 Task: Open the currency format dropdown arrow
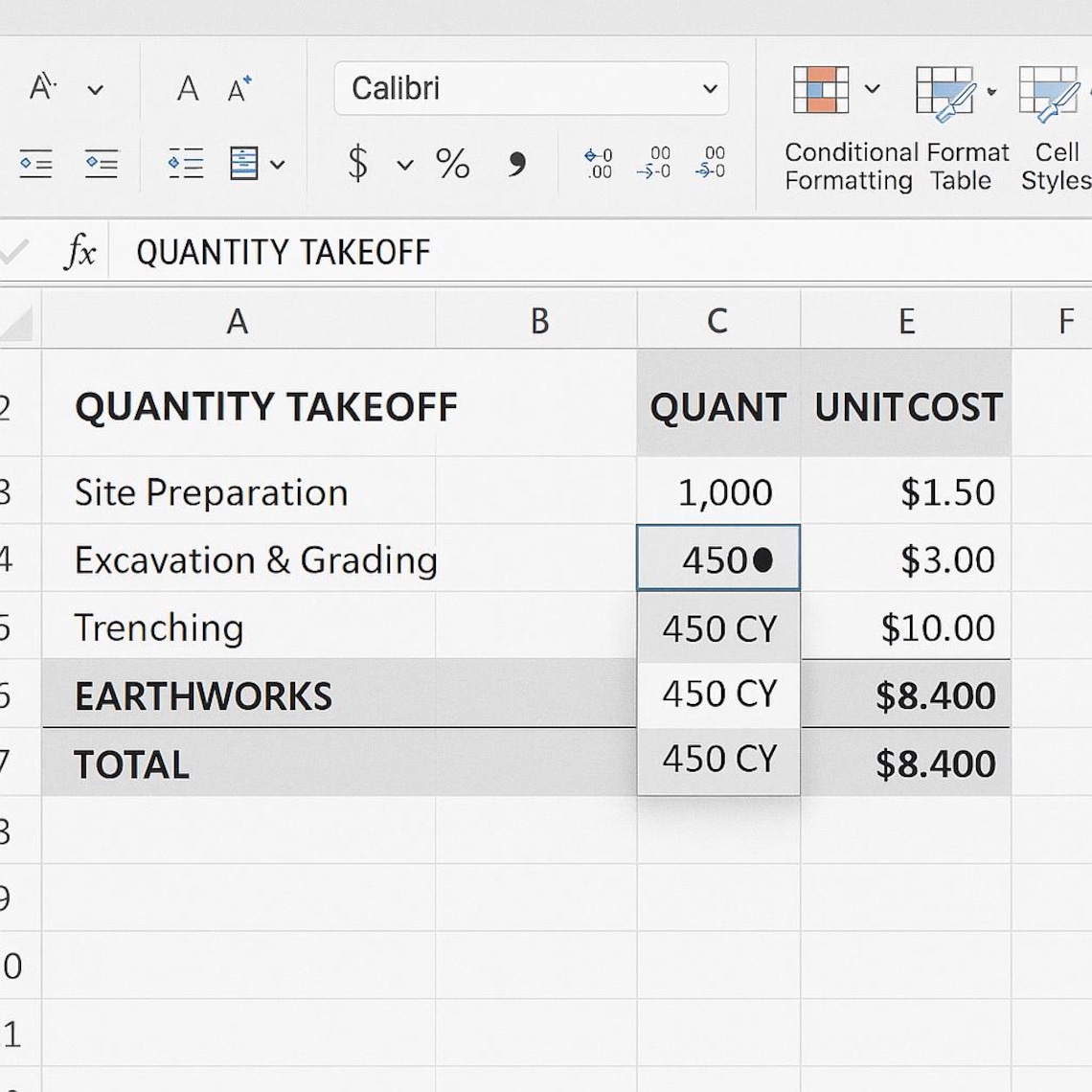tap(404, 165)
